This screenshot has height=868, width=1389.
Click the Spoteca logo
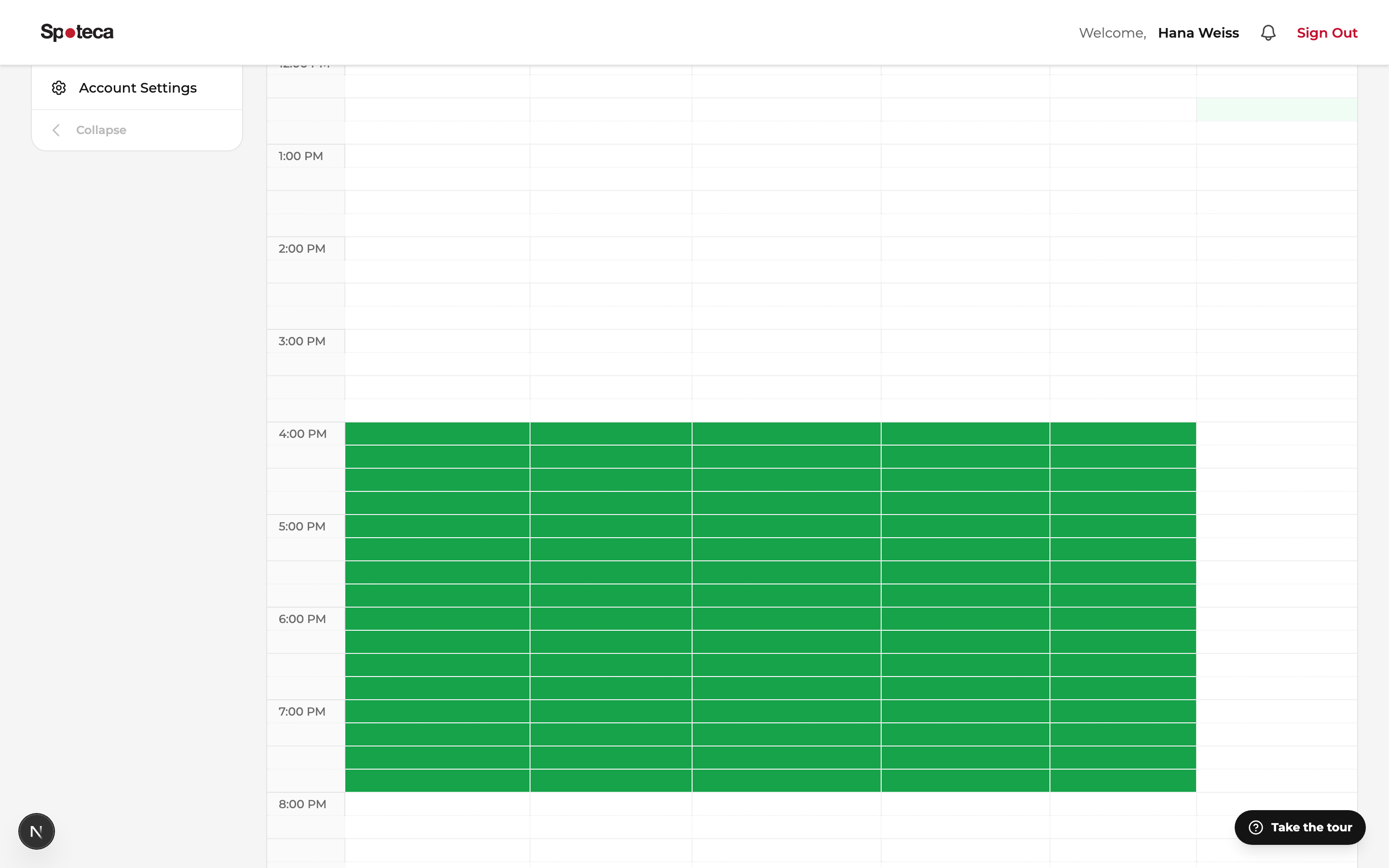77,32
